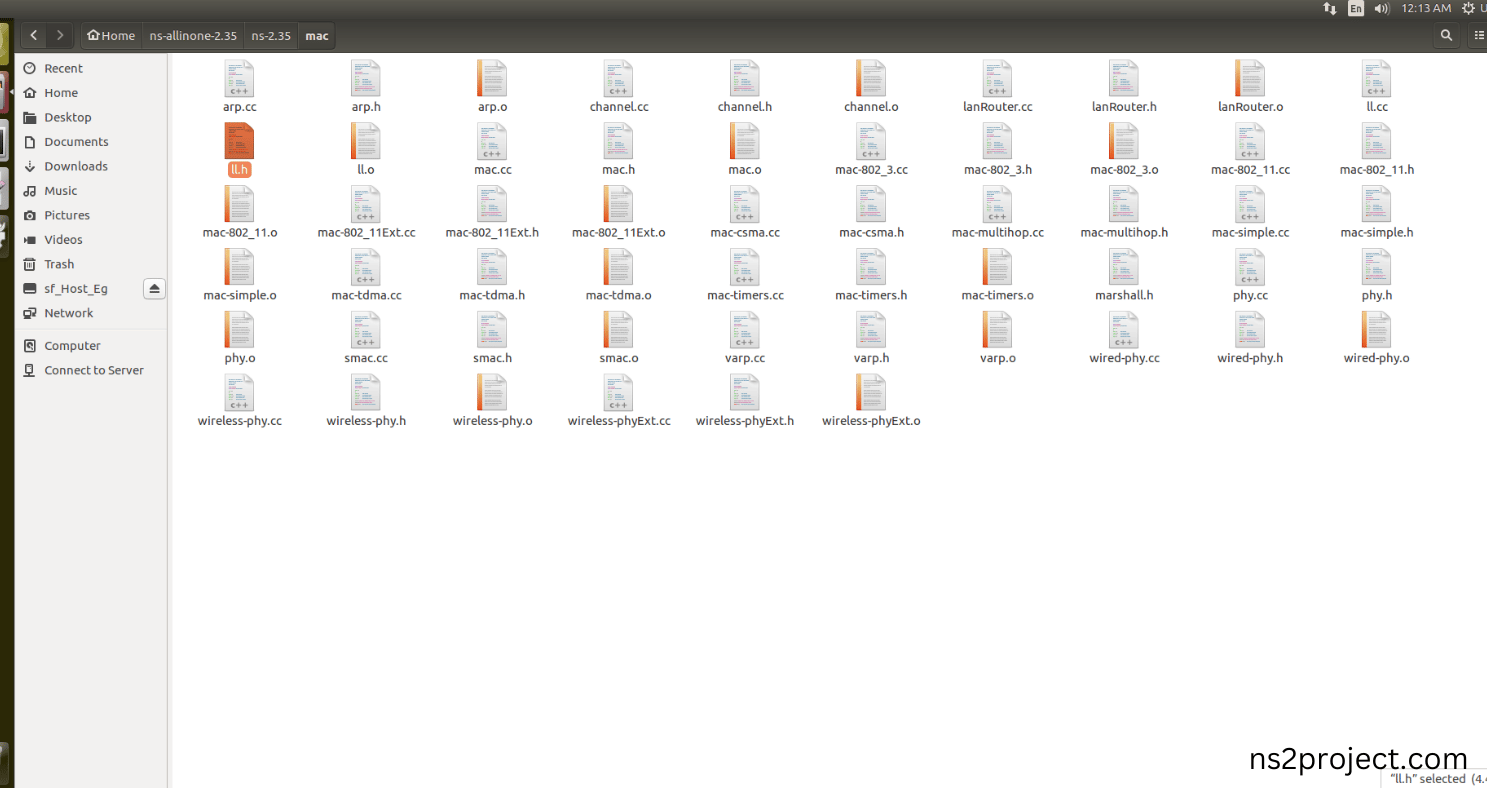Click Connect to Server in the sidebar
The width and height of the screenshot is (1487, 788).
93,370
